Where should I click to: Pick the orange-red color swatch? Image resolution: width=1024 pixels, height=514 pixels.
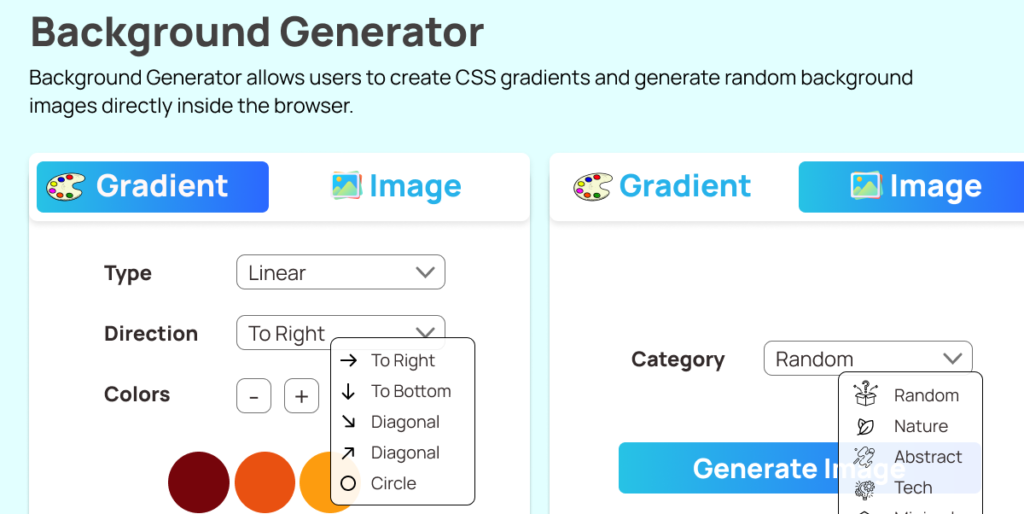265,482
